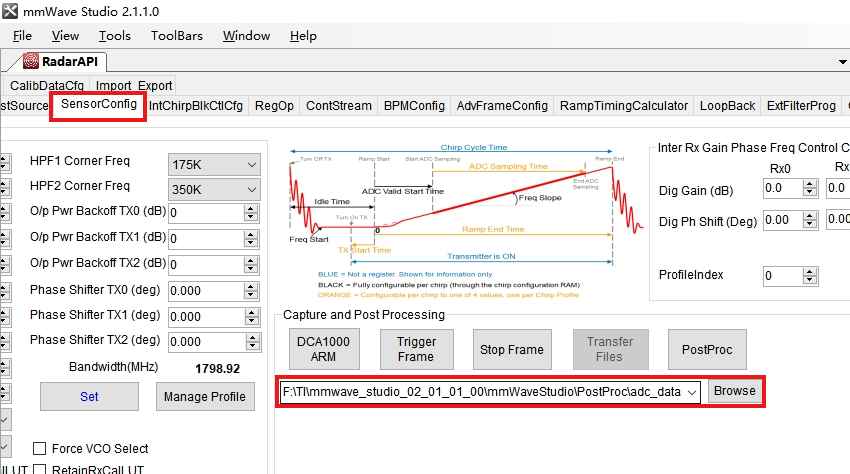Screen dimensions: 850x474
Task: Switch to the RegOp tab
Action: pyautogui.click(x=274, y=106)
